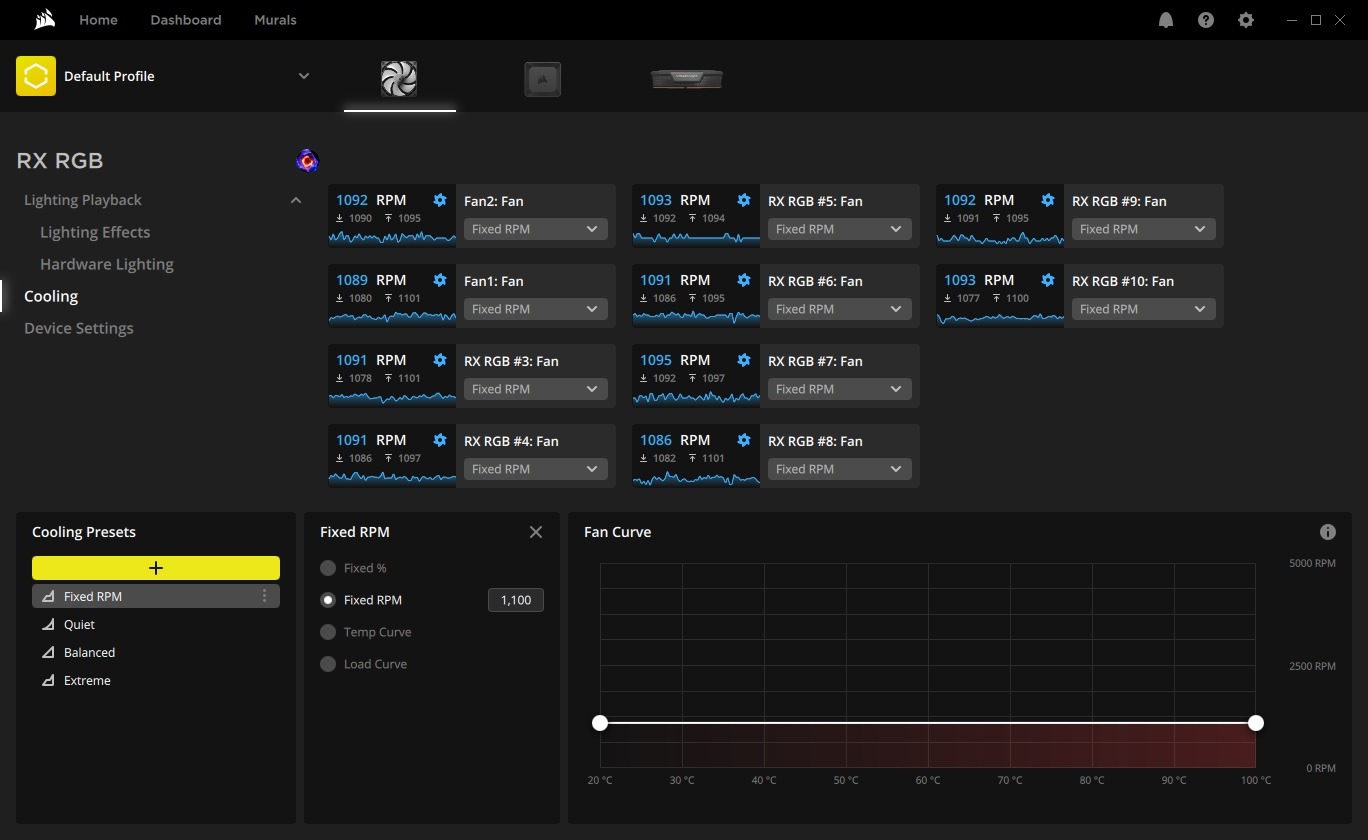Collapse the Lighting Playback section
This screenshot has height=840, width=1368.
point(295,200)
